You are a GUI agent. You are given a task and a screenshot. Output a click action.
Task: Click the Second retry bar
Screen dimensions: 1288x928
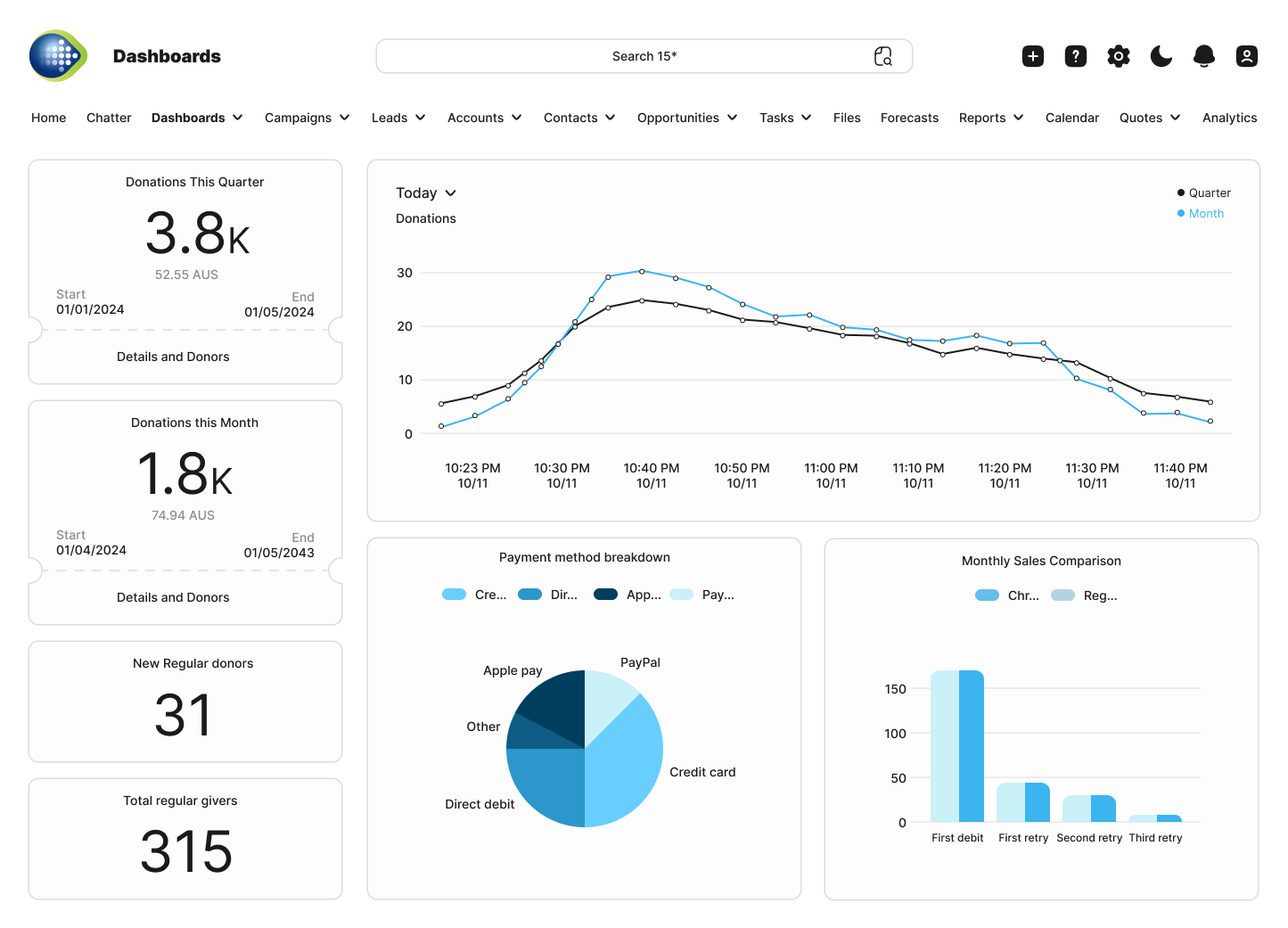point(1089,809)
